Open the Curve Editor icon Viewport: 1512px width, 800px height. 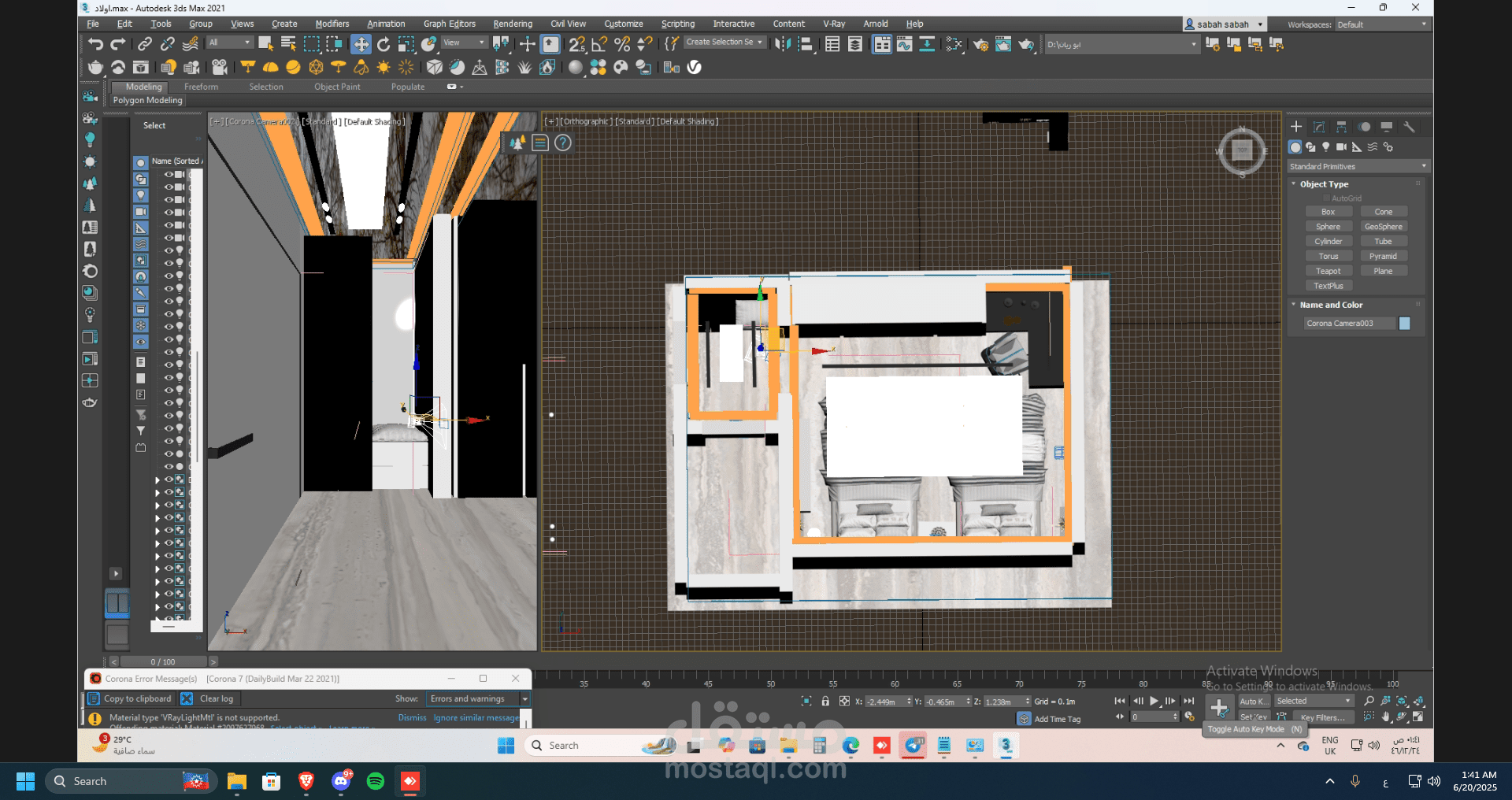[x=904, y=44]
